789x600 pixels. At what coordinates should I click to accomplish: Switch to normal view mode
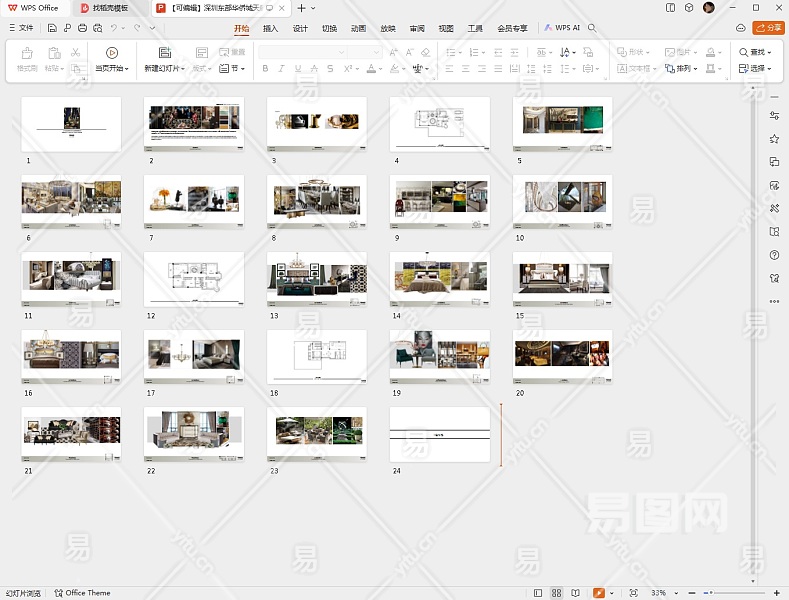[x=538, y=593]
